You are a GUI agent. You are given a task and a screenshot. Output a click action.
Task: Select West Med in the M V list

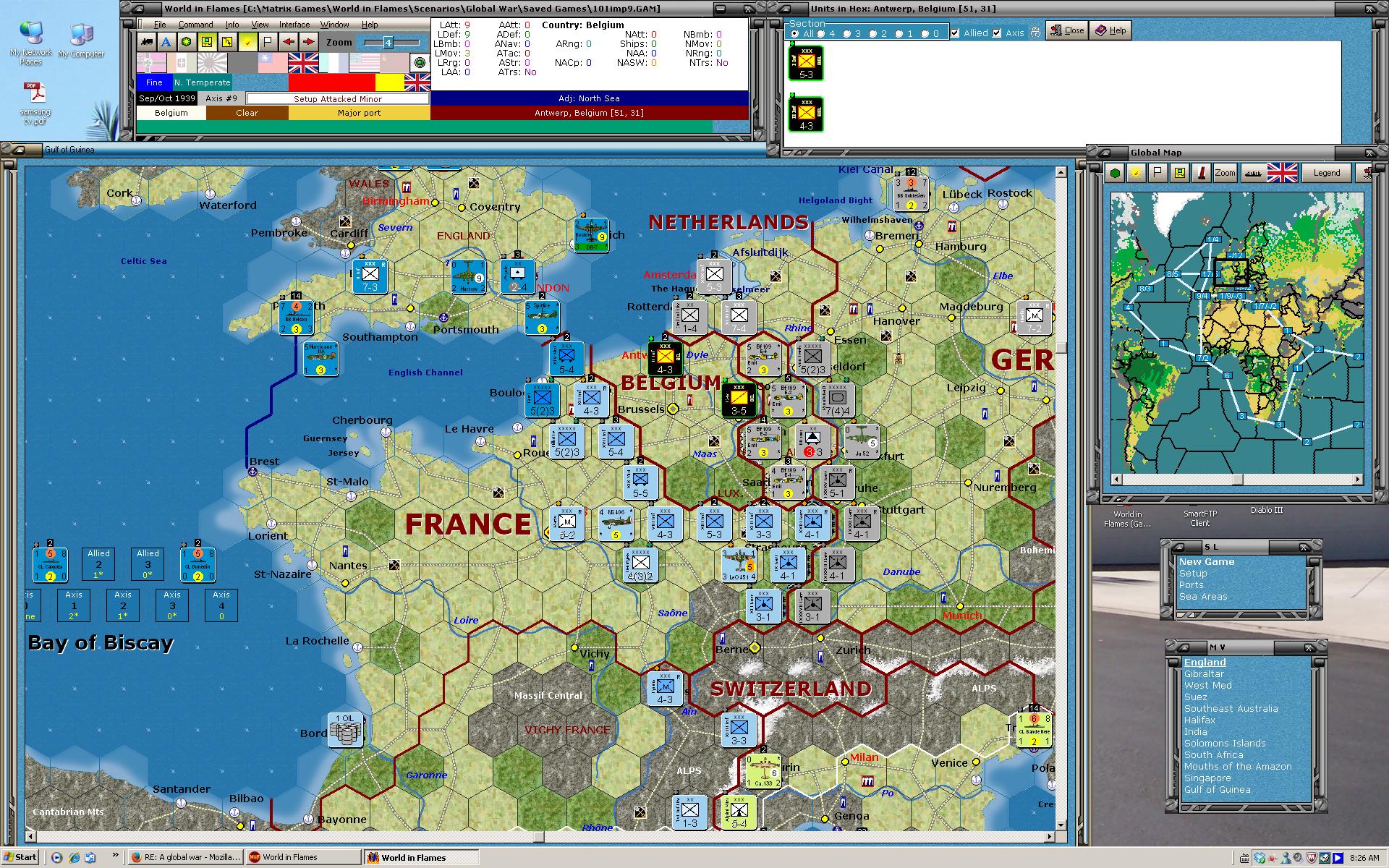coord(1207,686)
